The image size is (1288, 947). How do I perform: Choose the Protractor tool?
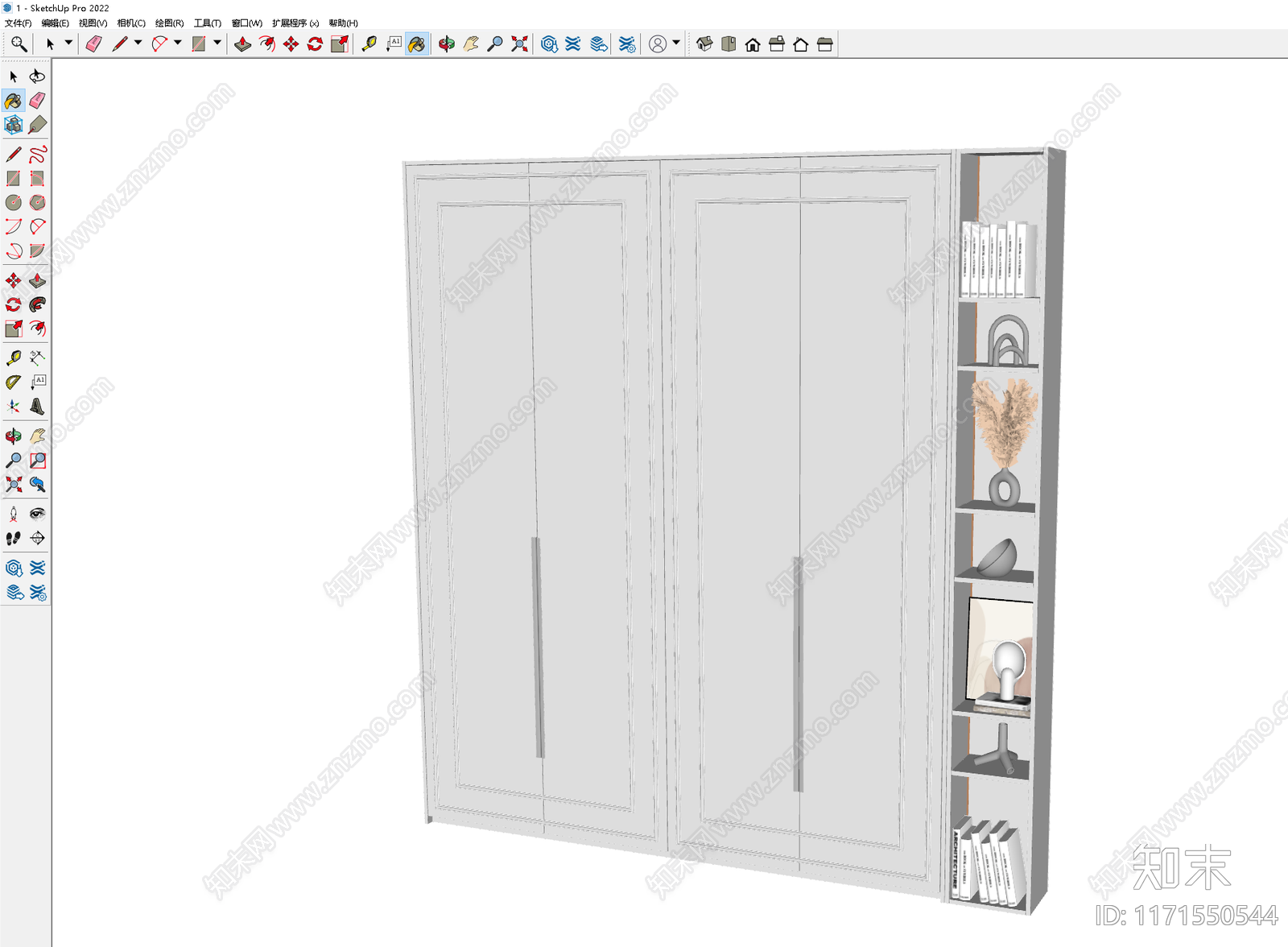click(14, 383)
